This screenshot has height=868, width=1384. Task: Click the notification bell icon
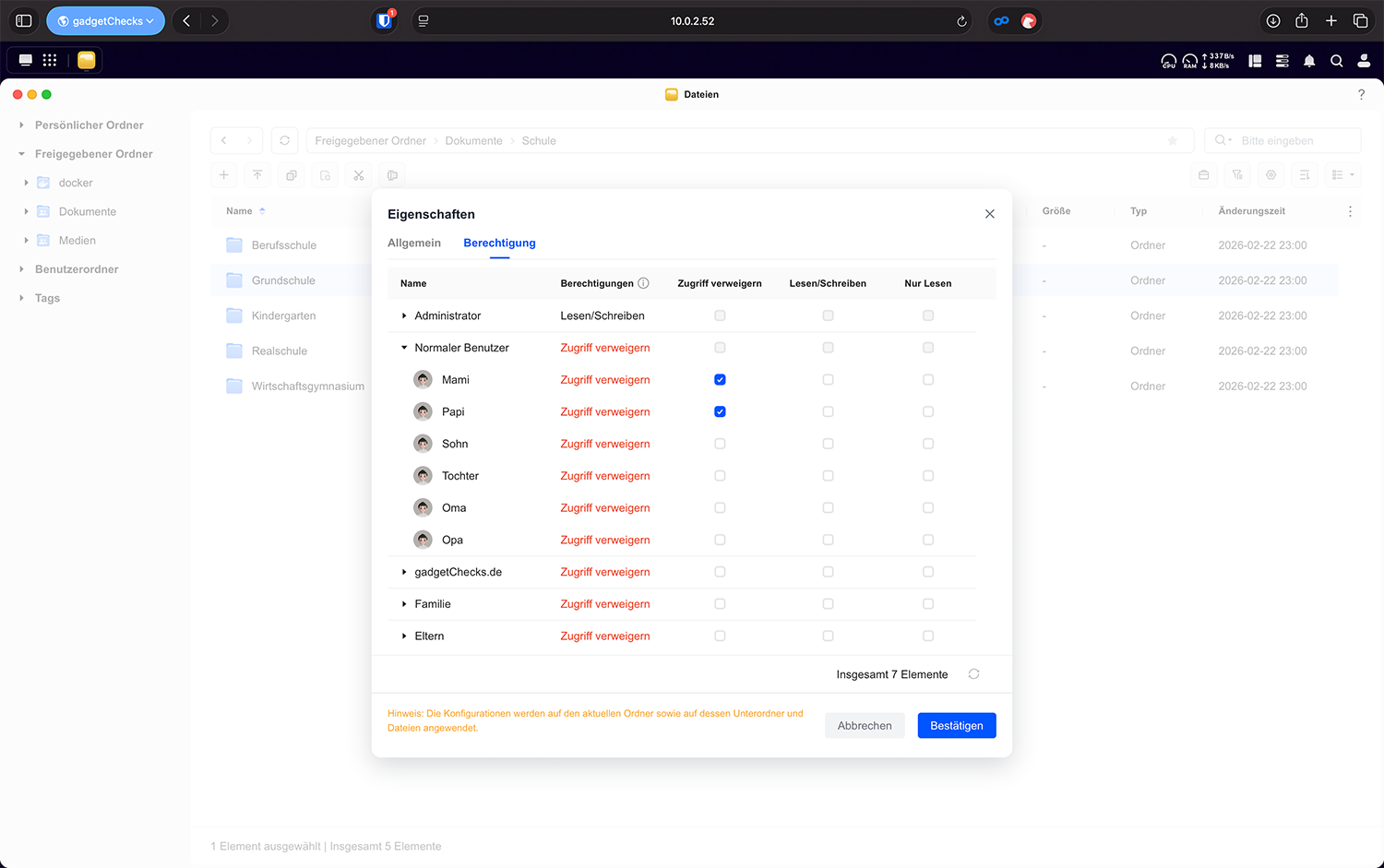tap(1308, 61)
